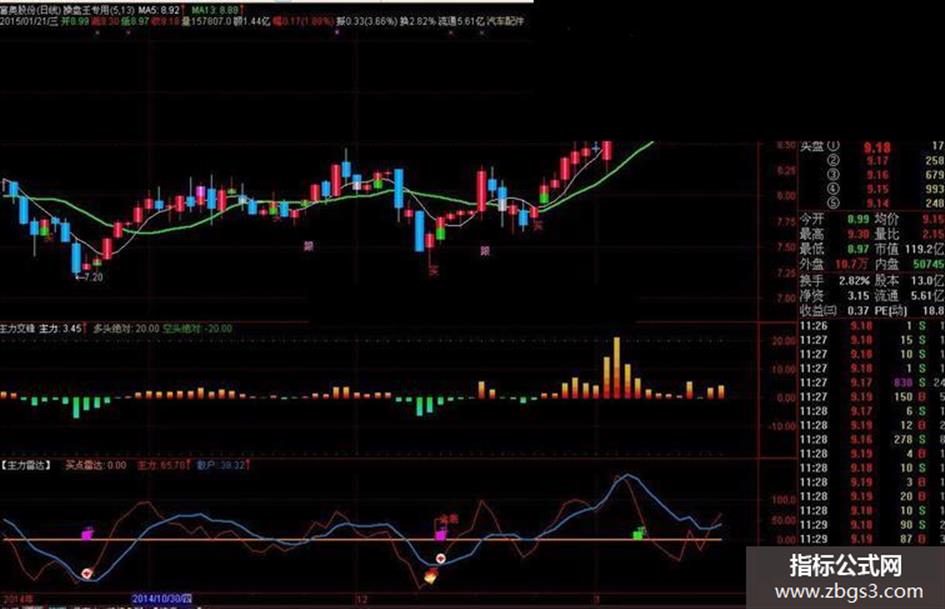Click the 7.20 low price arrow label

tap(89, 277)
